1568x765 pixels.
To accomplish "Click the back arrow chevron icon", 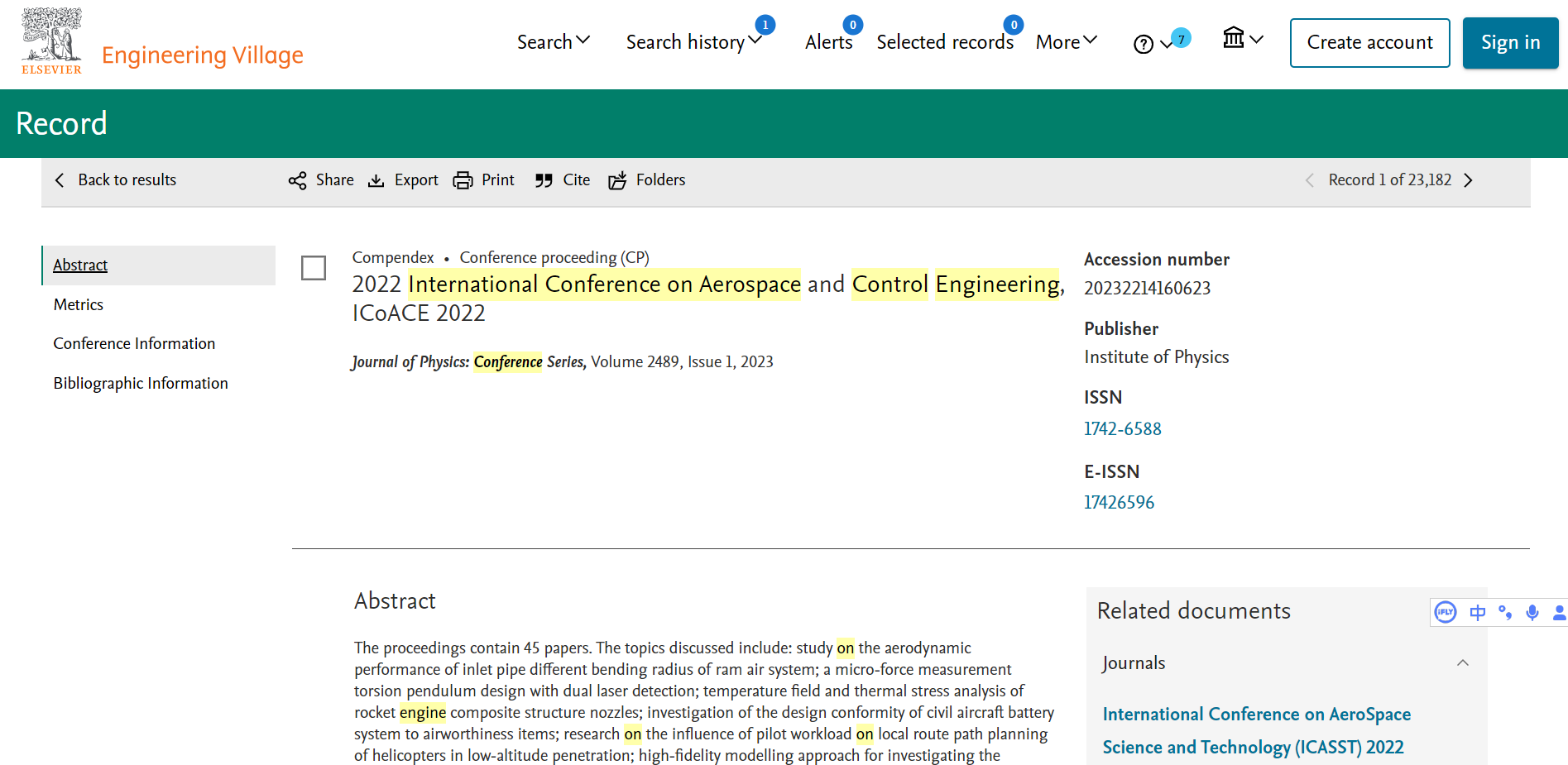I will click(60, 179).
